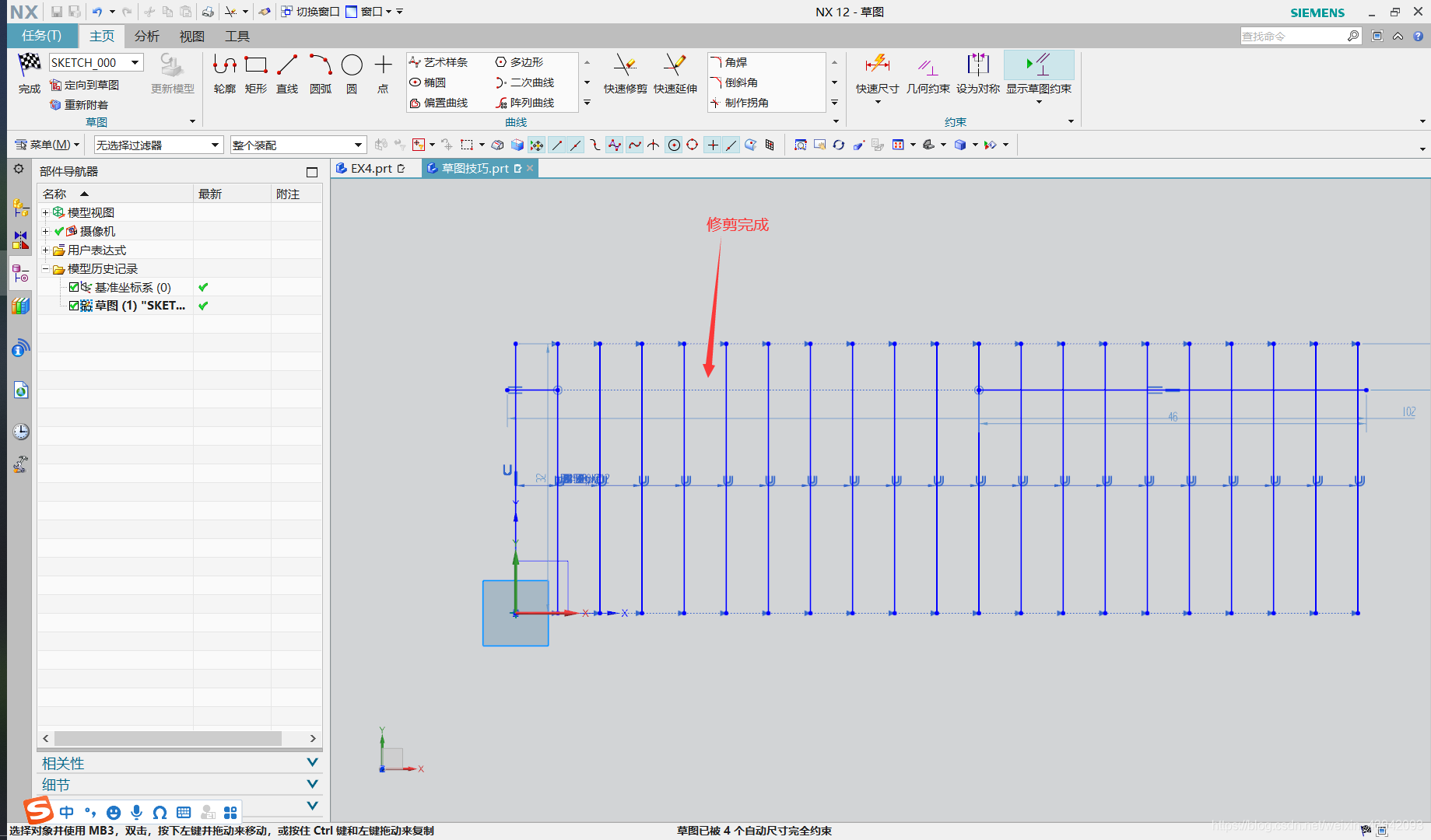Open the Rapid Dimension (快速尺寸) tool
This screenshot has width=1431, height=840.
click(877, 74)
